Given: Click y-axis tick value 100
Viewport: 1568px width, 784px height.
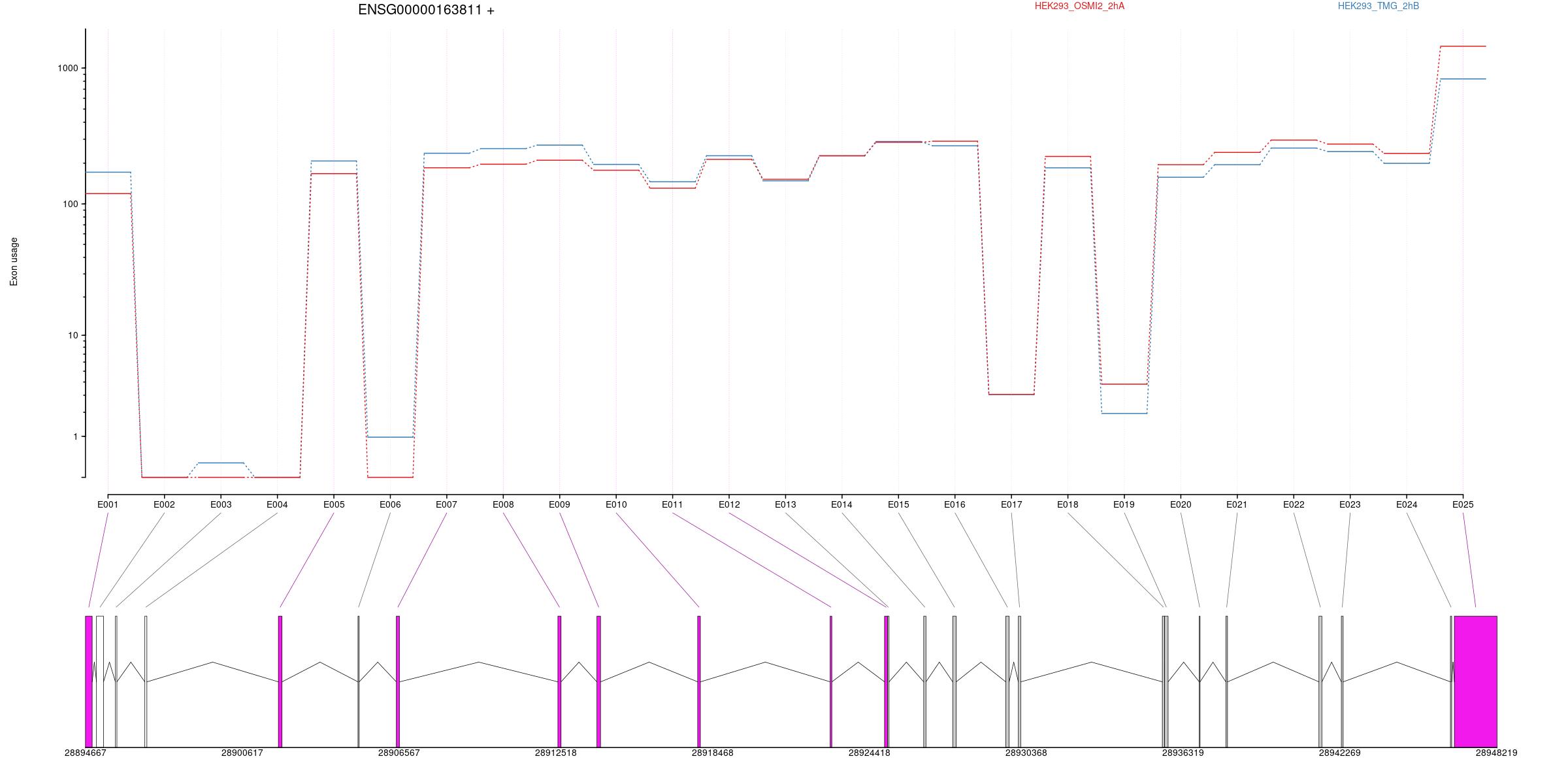Looking at the screenshot, I should tap(70, 204).
